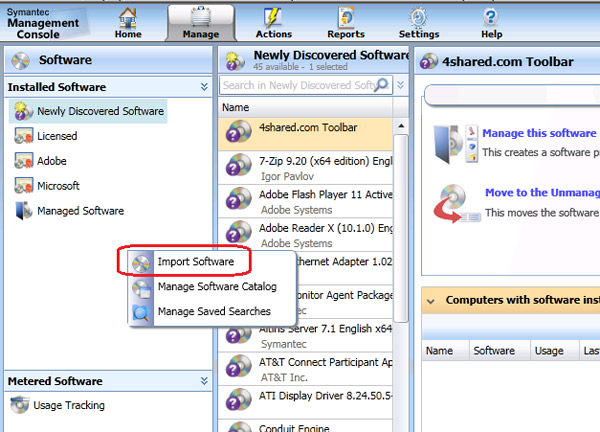Image resolution: width=600 pixels, height=432 pixels.
Task: Open the Actions menu
Action: click(274, 23)
